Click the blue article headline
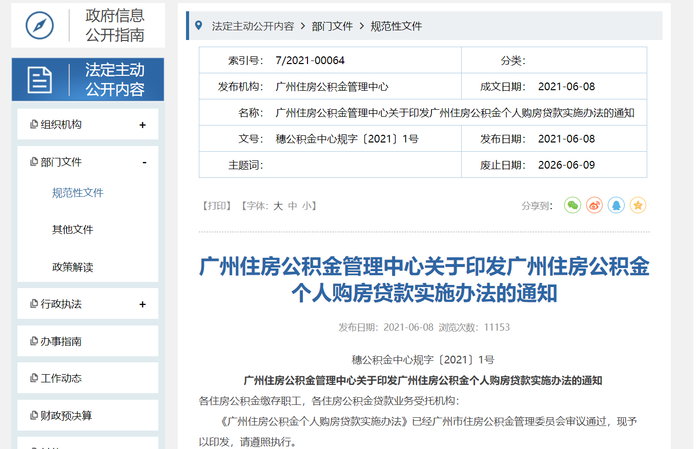Viewport: 700px width, 449px height. coord(424,280)
